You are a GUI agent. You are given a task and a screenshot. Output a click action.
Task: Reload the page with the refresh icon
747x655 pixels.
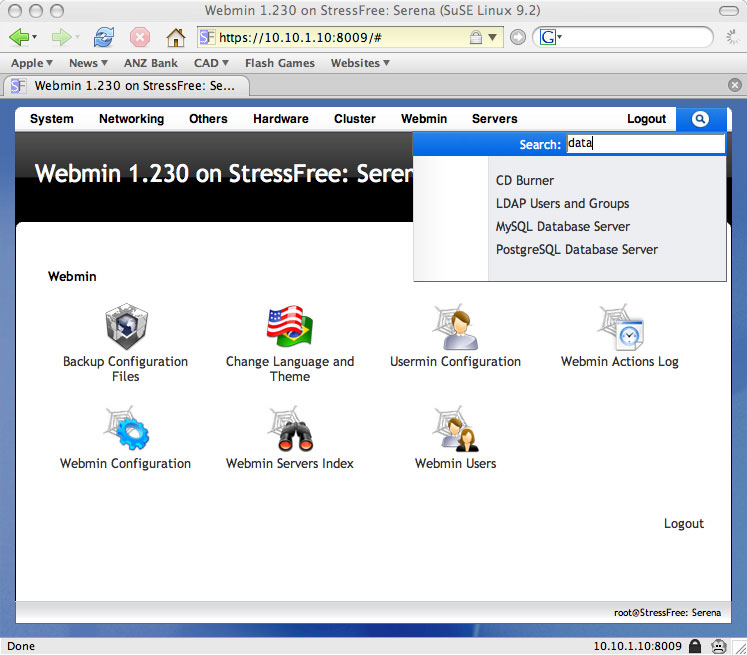[x=103, y=37]
